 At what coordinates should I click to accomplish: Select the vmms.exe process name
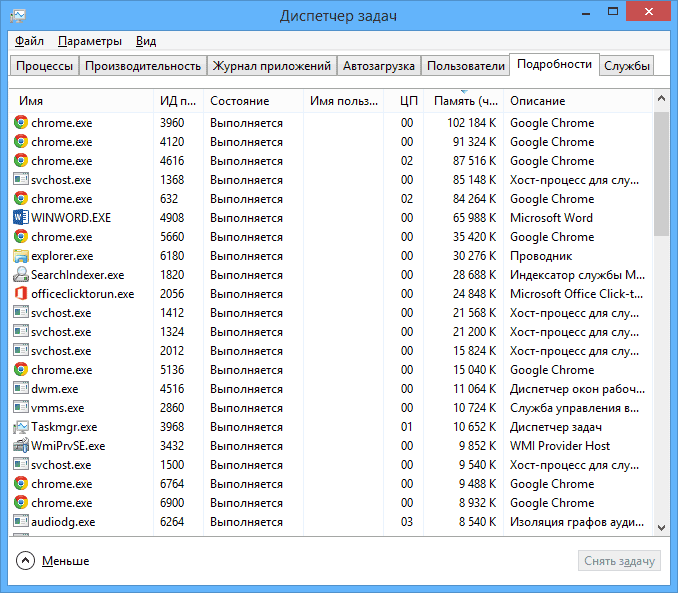[58, 408]
